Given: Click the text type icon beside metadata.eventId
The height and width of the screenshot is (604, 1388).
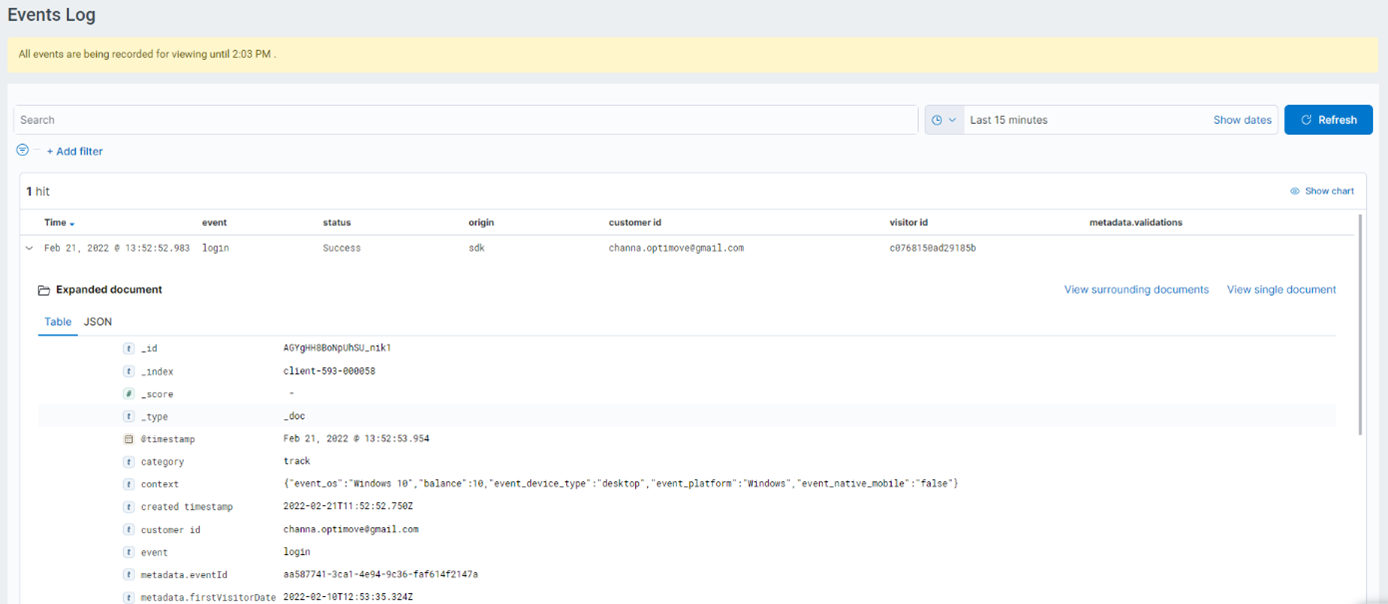Looking at the screenshot, I should (x=129, y=574).
